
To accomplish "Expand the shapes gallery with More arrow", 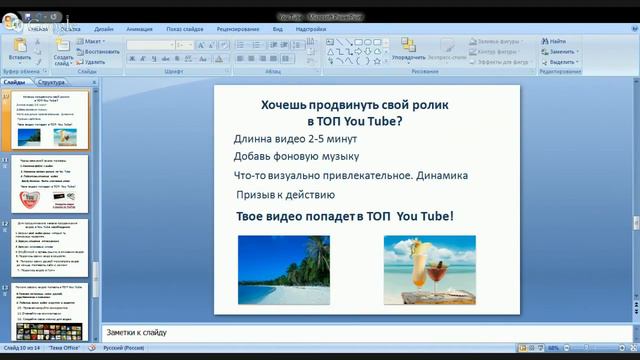I will 386,62.
